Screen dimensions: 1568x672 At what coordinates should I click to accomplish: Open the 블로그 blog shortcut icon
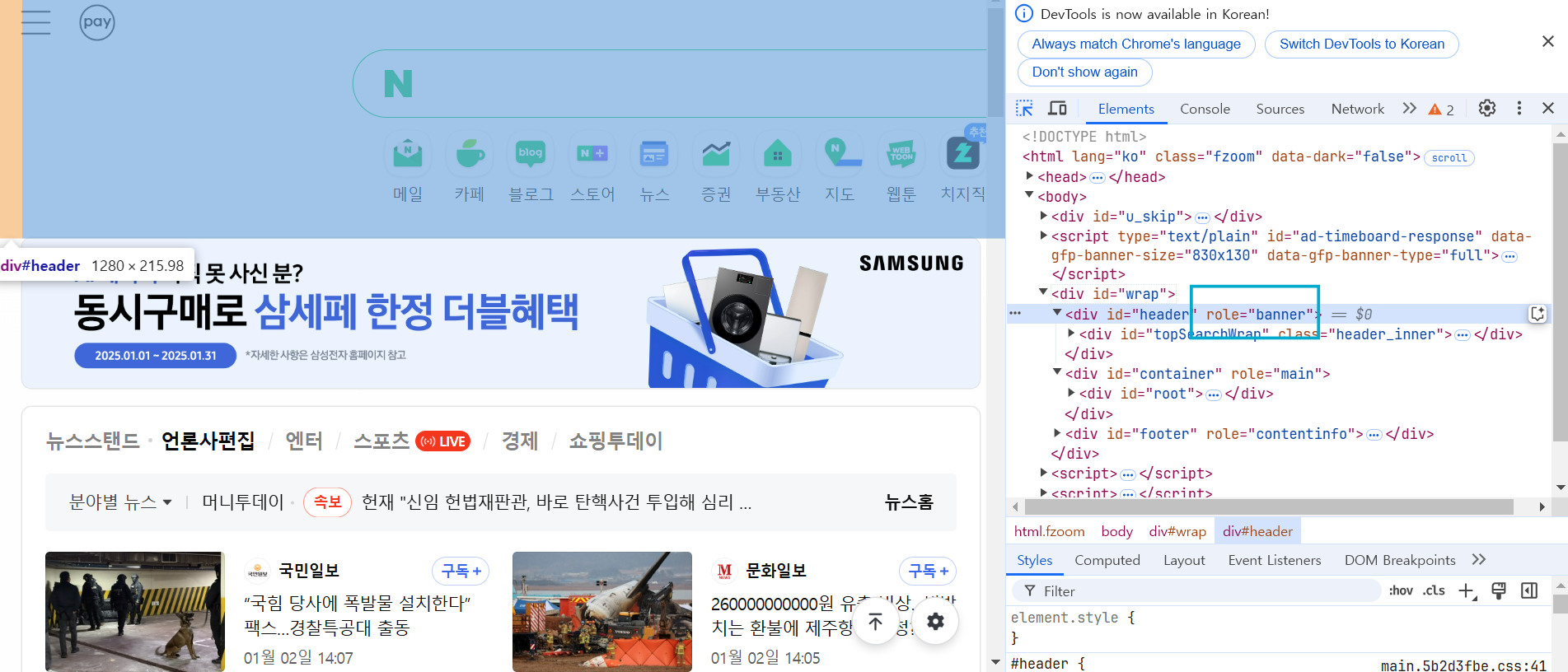click(531, 153)
